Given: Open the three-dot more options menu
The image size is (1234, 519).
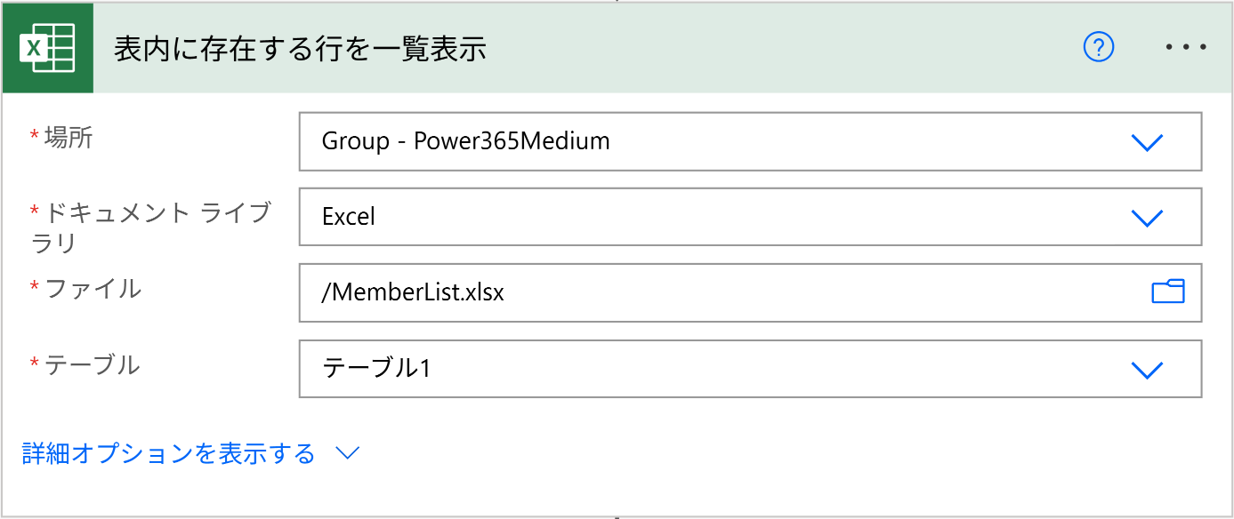Looking at the screenshot, I should pos(1186,47).
